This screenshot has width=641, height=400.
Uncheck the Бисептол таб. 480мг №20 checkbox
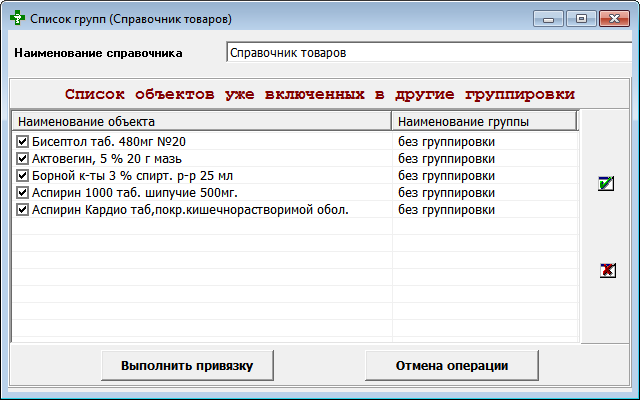click(22, 142)
